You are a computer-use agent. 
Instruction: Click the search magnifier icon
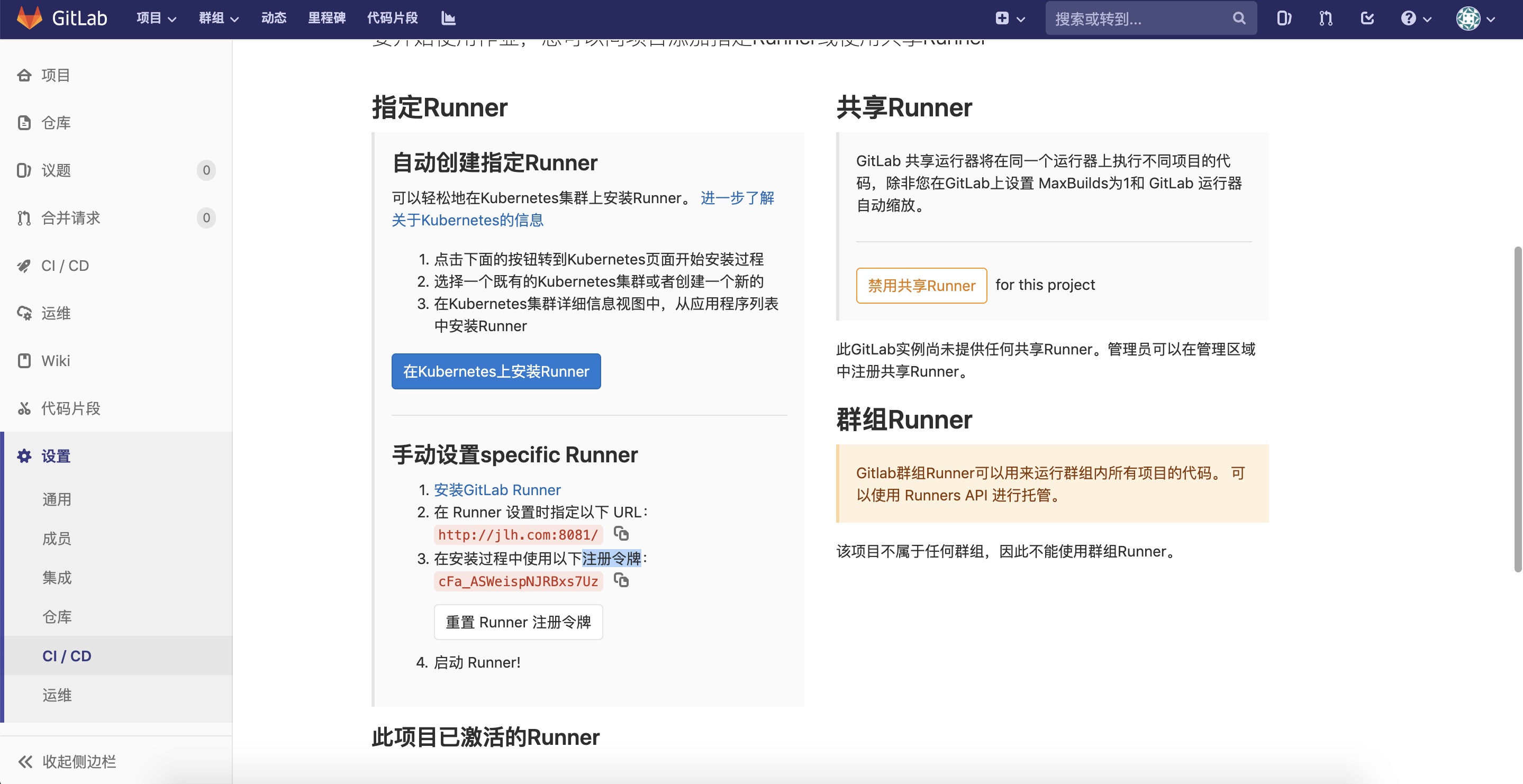pyautogui.click(x=1239, y=19)
